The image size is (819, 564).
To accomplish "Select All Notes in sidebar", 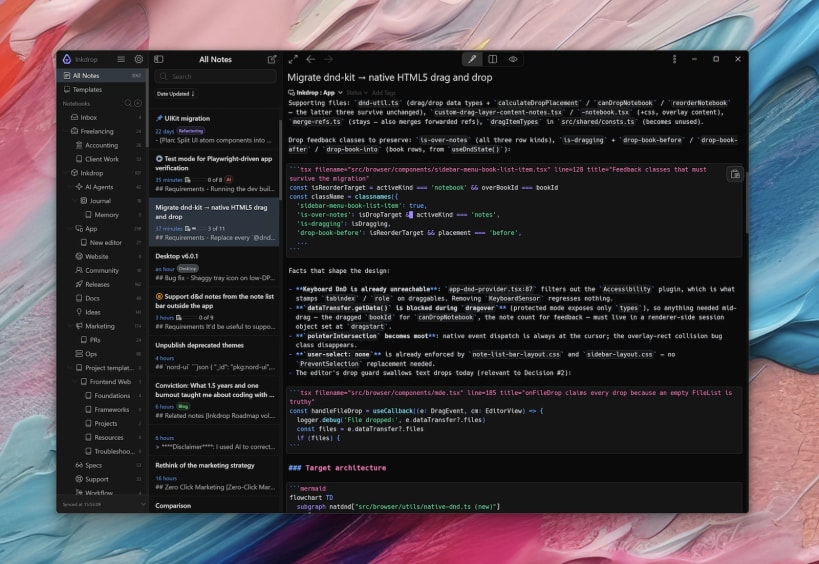I will click(102, 76).
